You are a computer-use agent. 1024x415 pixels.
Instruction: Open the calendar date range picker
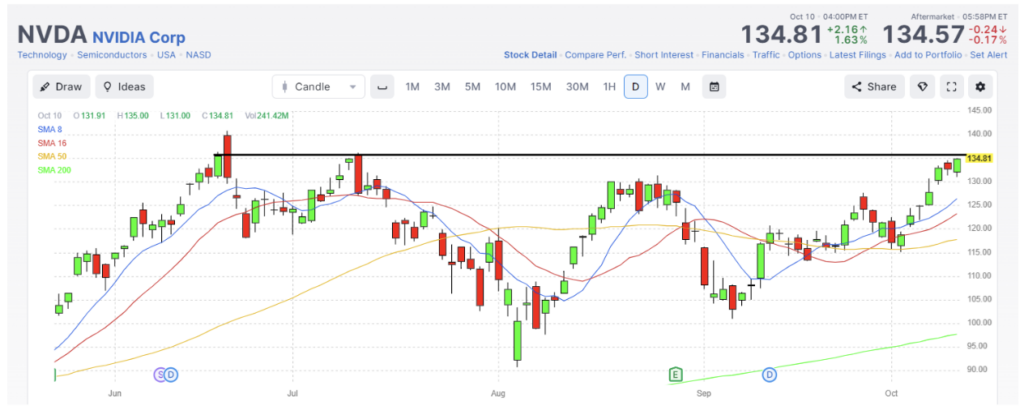point(714,87)
